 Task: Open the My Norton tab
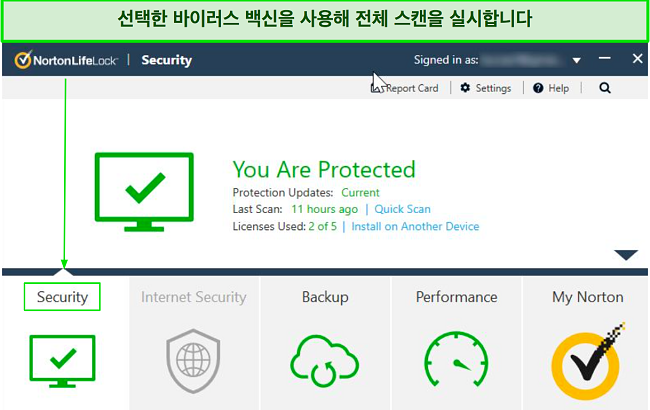pos(587,297)
